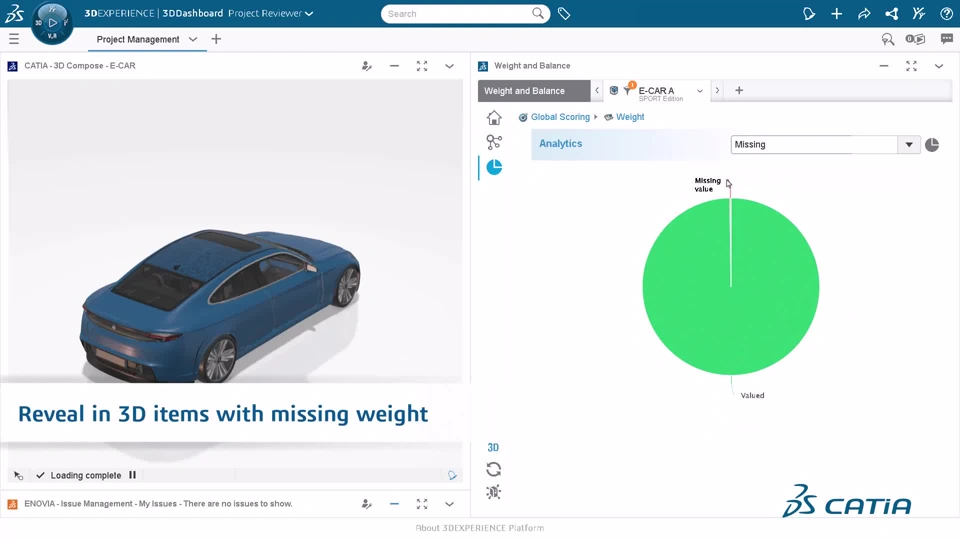This screenshot has width=960, height=540.
Task: Click the filter icon next to E-CAR A
Action: click(628, 90)
